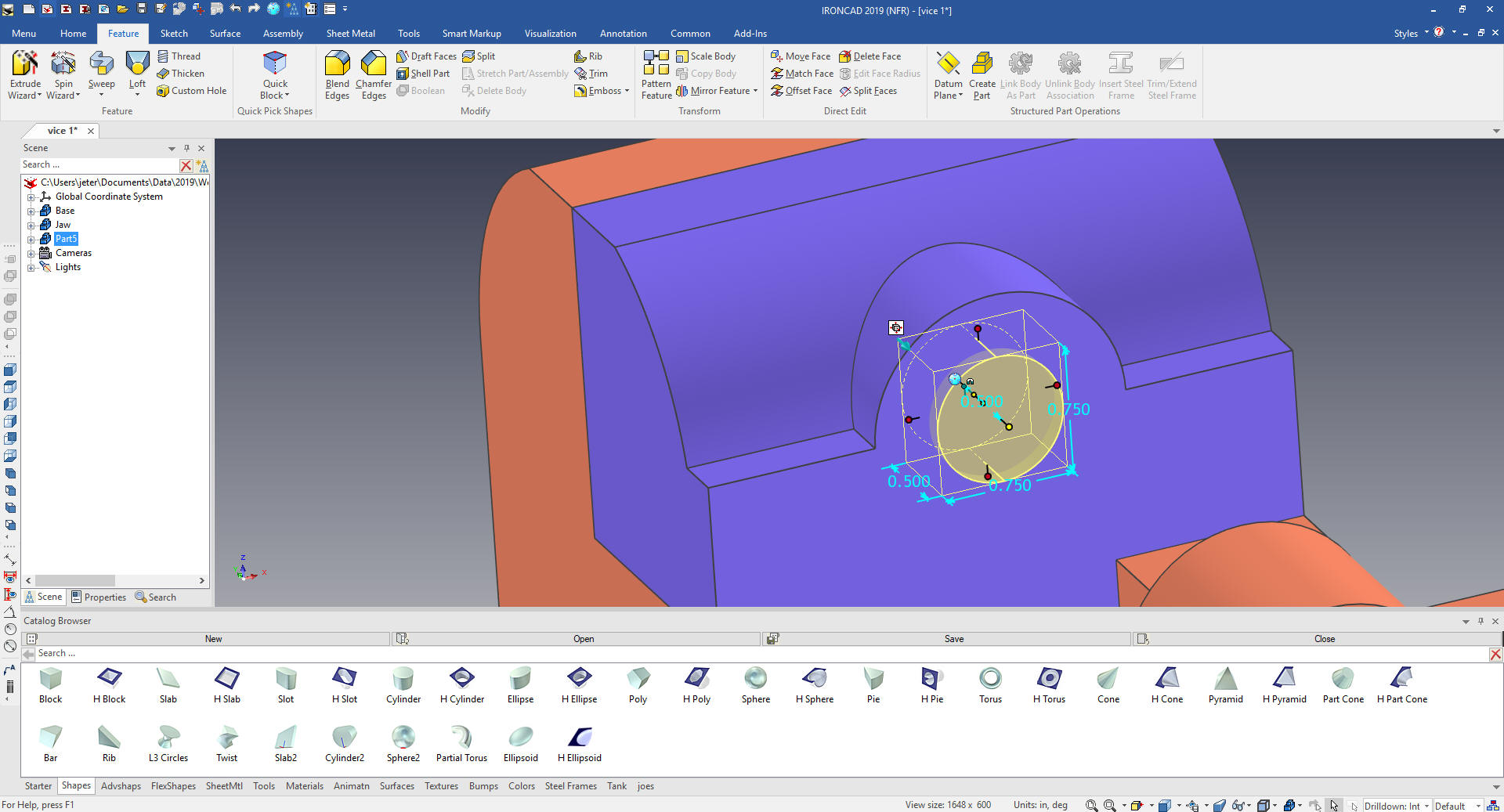This screenshot has width=1504, height=812.
Task: Open the Materials catalog tab
Action: 304,786
